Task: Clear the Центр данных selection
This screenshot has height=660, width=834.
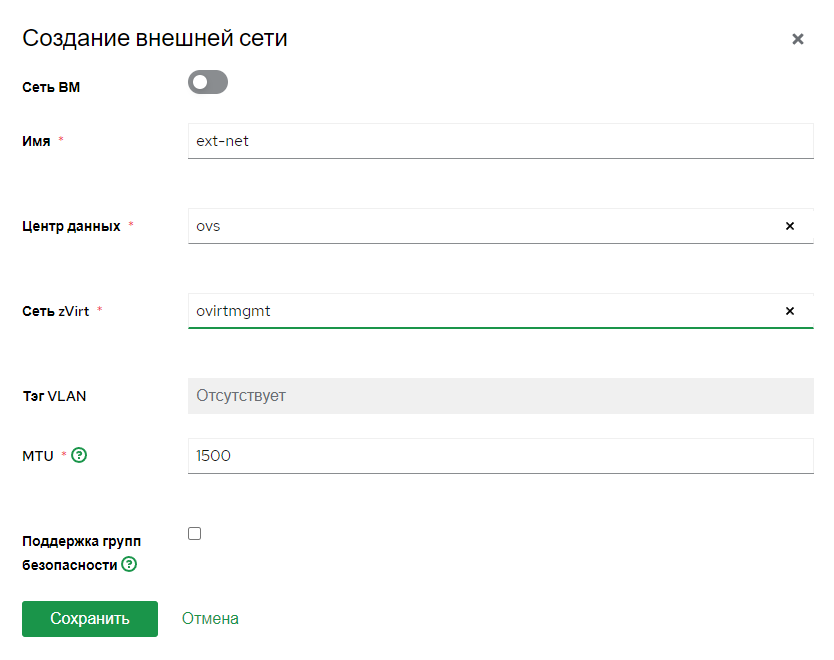Action: coord(790,226)
